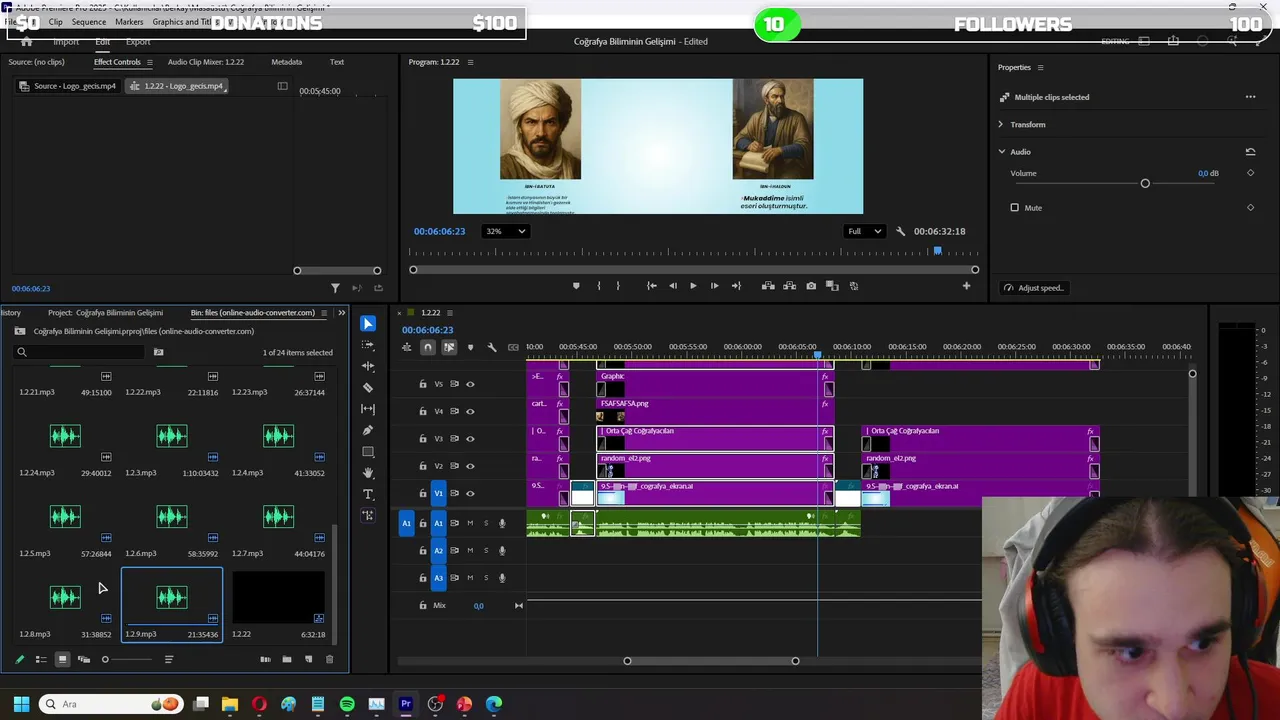Screen dimensions: 1280x720
Task: Toggle V1 track targeting
Action: tap(438, 493)
